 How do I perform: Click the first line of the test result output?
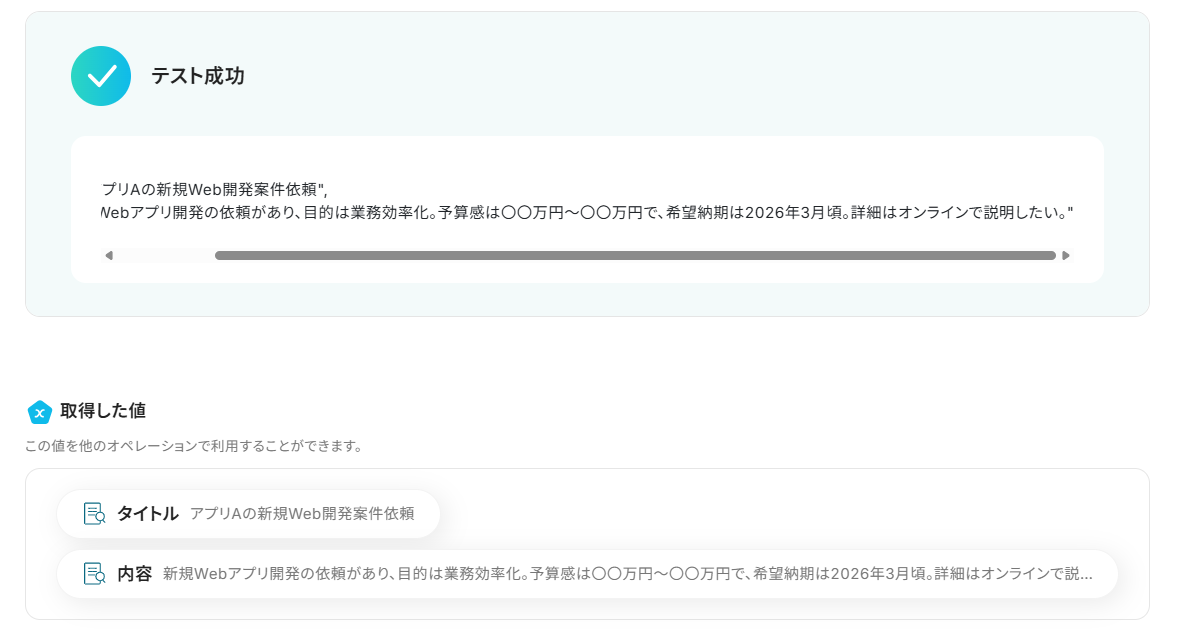(x=215, y=190)
